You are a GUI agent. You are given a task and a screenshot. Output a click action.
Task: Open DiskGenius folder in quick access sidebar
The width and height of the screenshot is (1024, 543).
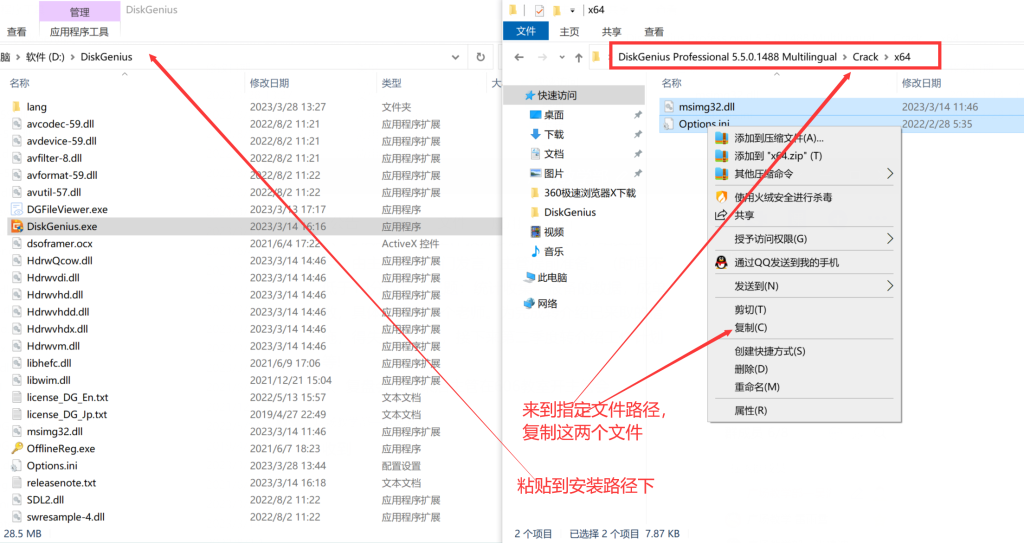point(569,212)
